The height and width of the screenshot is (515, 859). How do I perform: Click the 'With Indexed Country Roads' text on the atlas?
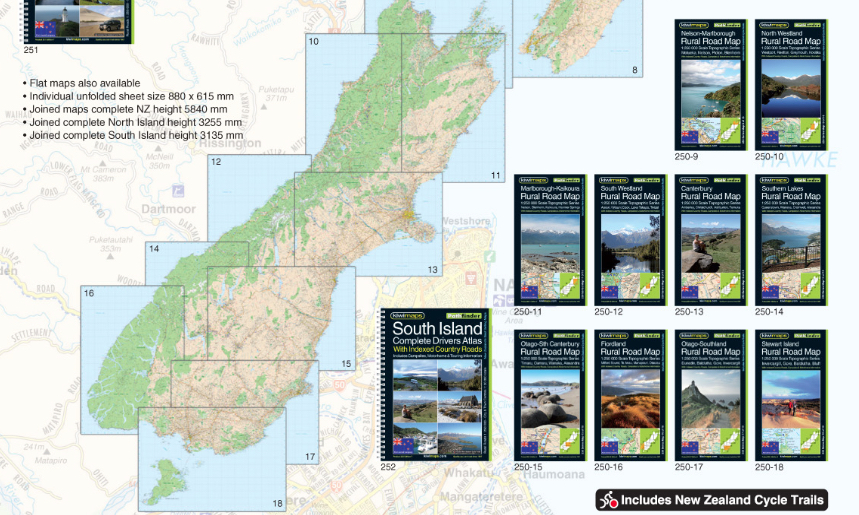[x=437, y=350]
